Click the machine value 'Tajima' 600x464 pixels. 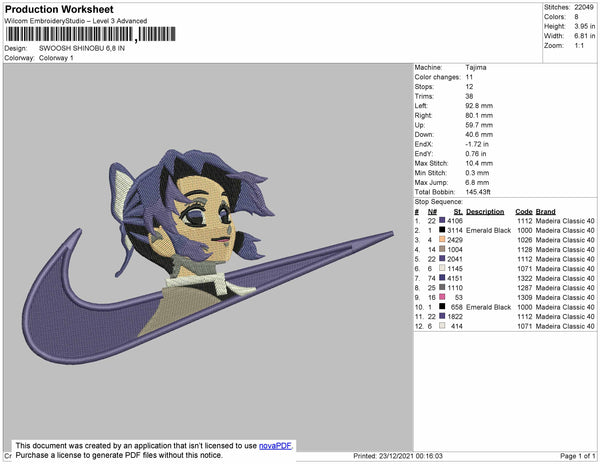(x=476, y=67)
